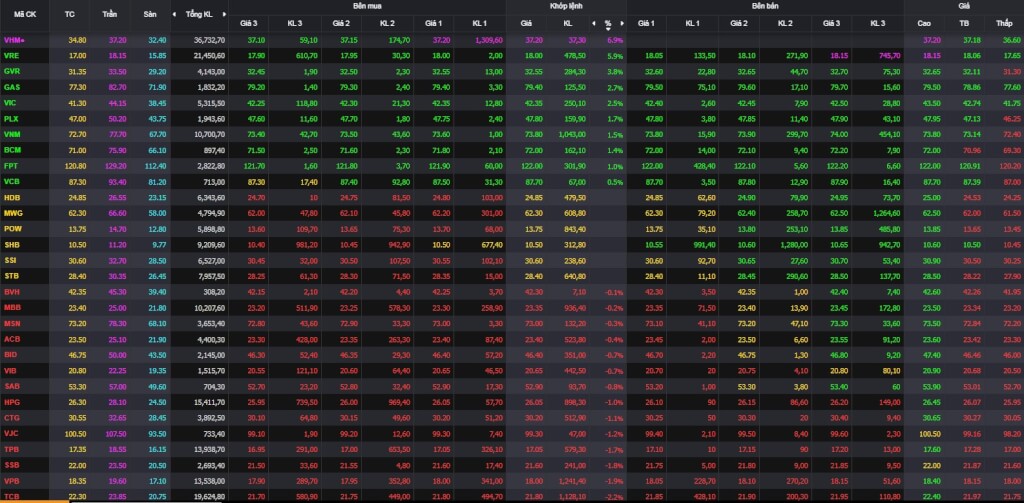
Task: Sort by the % change column header
Action: pos(608,24)
